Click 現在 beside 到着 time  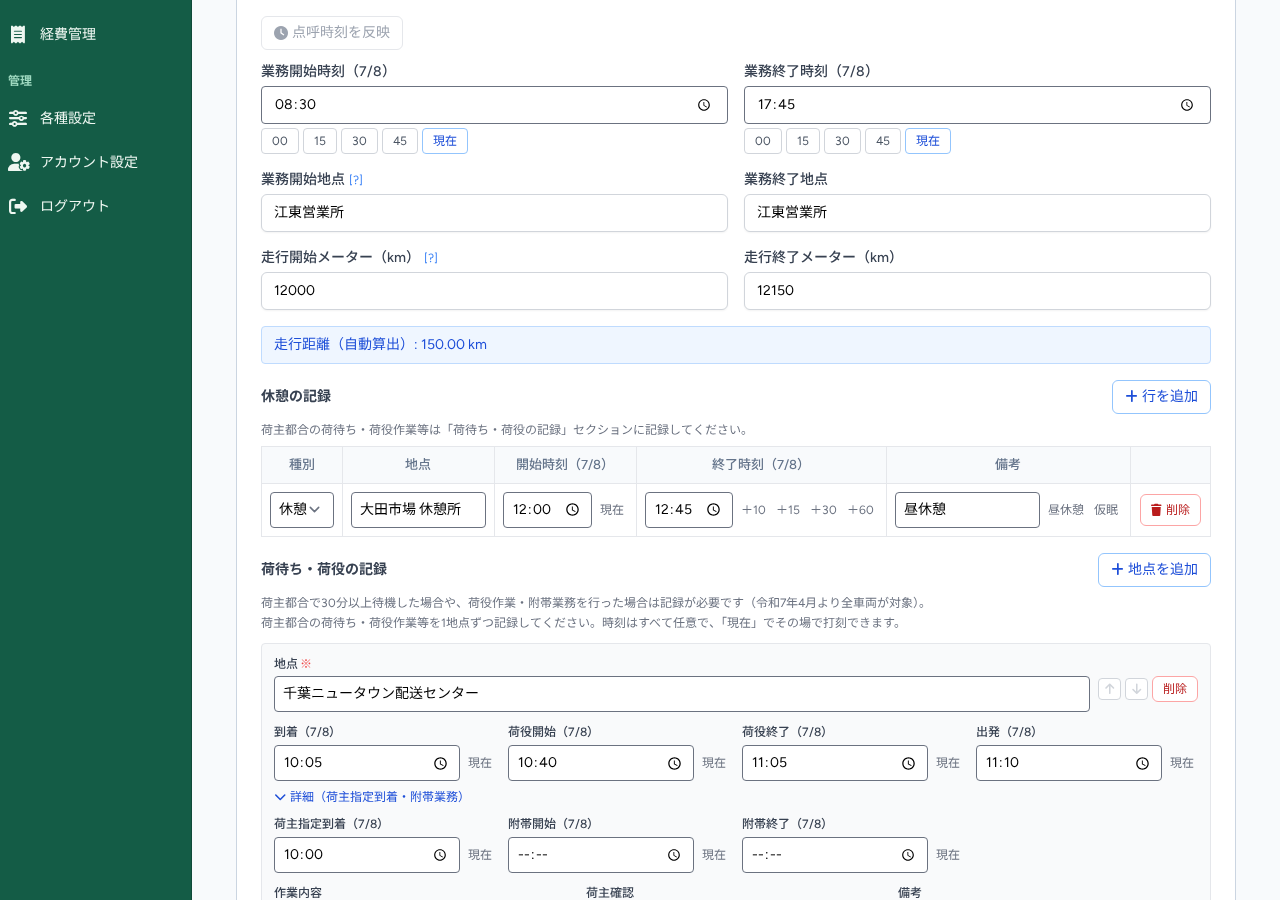coord(480,763)
